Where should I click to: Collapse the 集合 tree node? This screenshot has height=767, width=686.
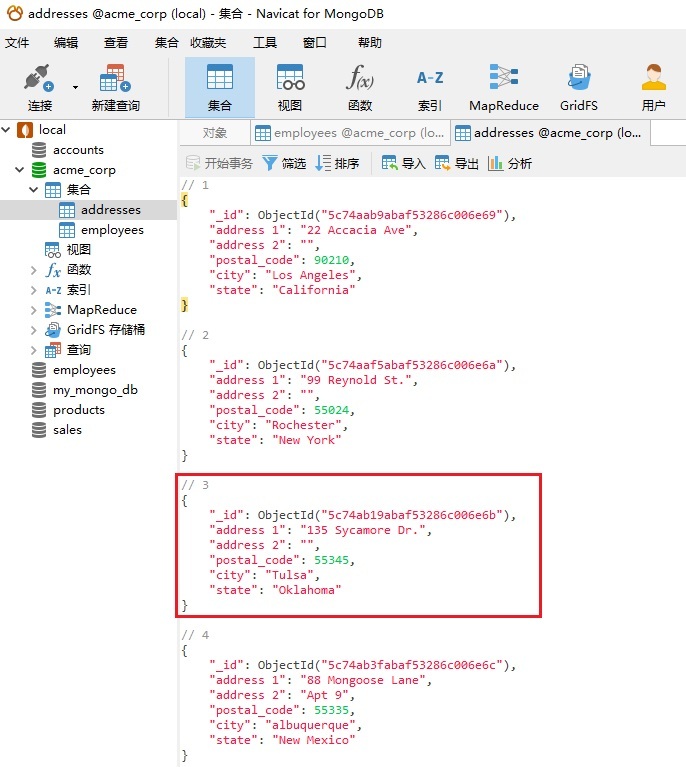tap(33, 189)
